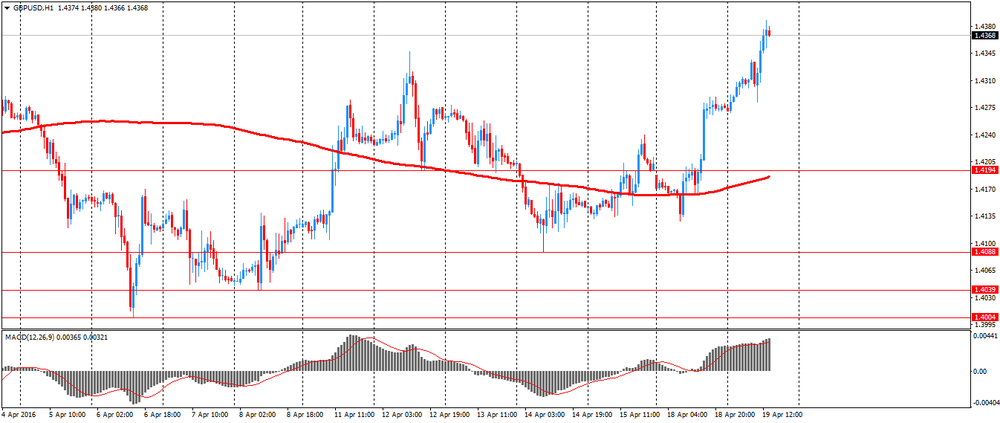Viewport: 1000px width, 423px height.
Task: Click the 1.4135 price axis value
Action: pyautogui.click(x=983, y=216)
